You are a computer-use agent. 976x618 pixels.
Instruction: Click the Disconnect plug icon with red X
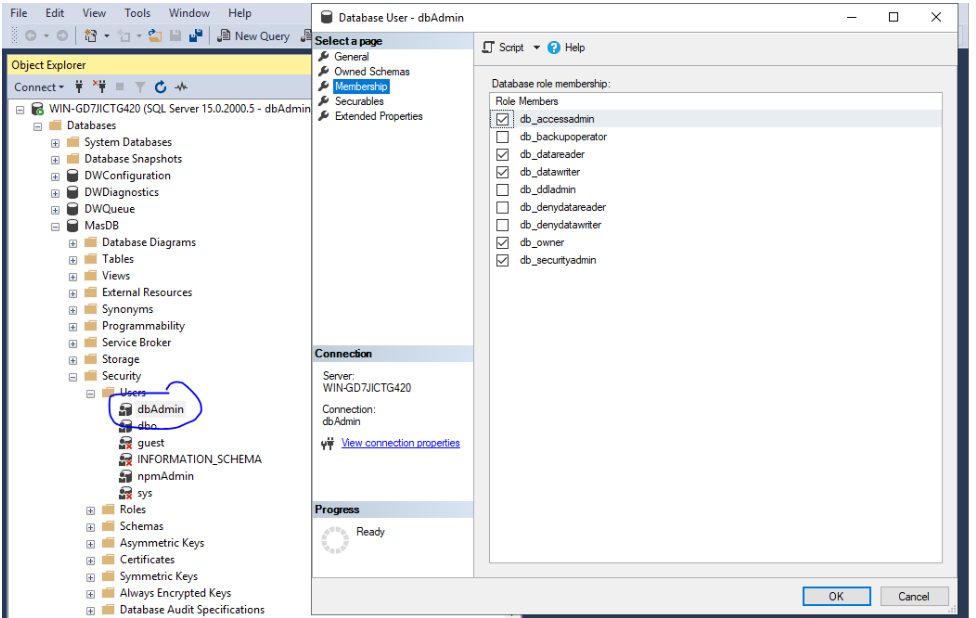99,87
